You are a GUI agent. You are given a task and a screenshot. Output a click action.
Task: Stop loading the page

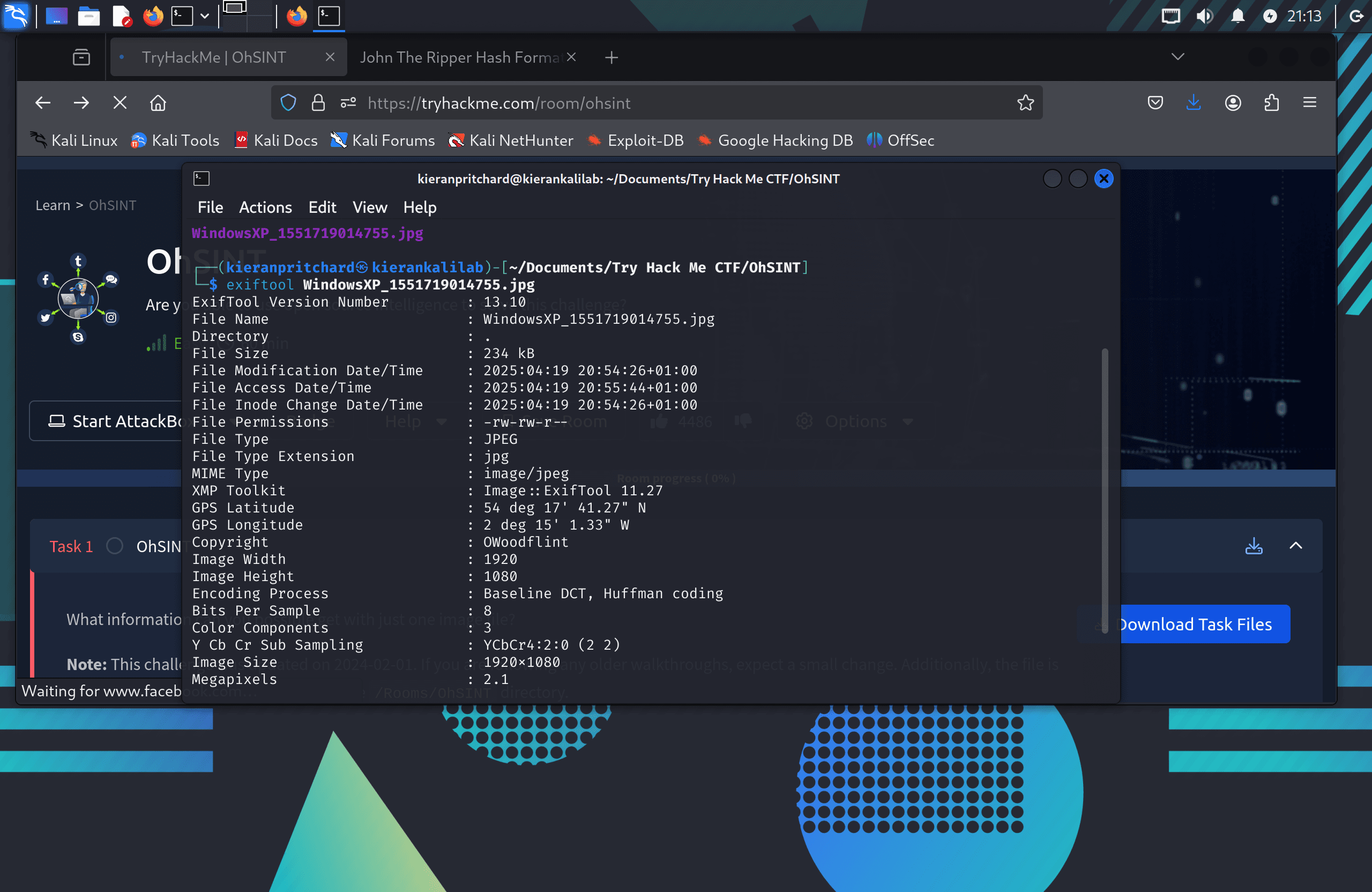tap(120, 102)
